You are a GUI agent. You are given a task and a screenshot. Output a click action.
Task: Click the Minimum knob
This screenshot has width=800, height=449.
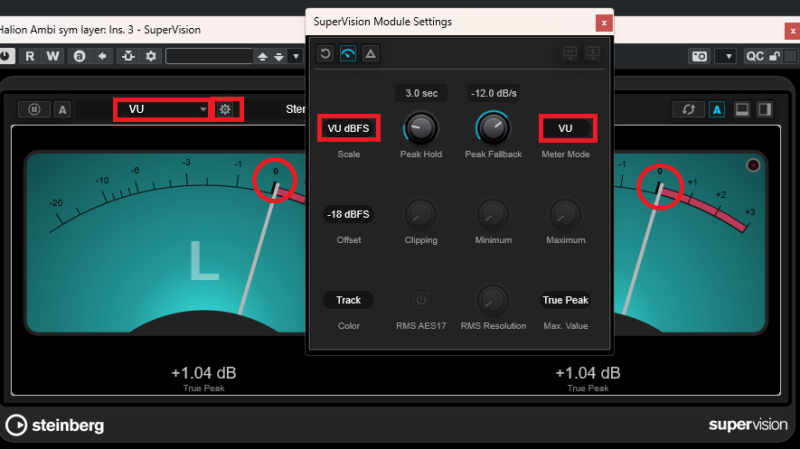tap(493, 214)
